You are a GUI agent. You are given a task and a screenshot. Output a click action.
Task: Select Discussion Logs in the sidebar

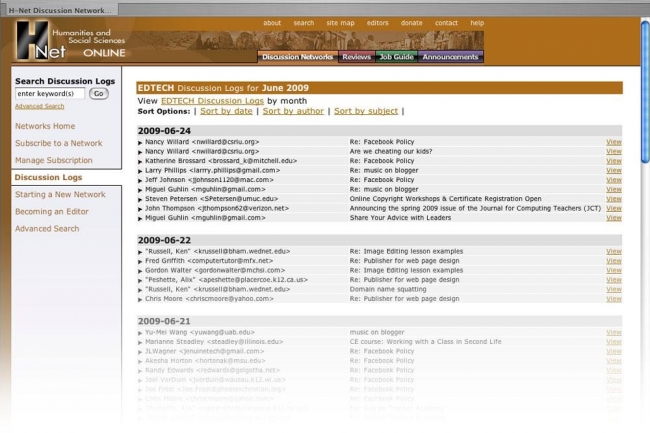click(x=49, y=177)
